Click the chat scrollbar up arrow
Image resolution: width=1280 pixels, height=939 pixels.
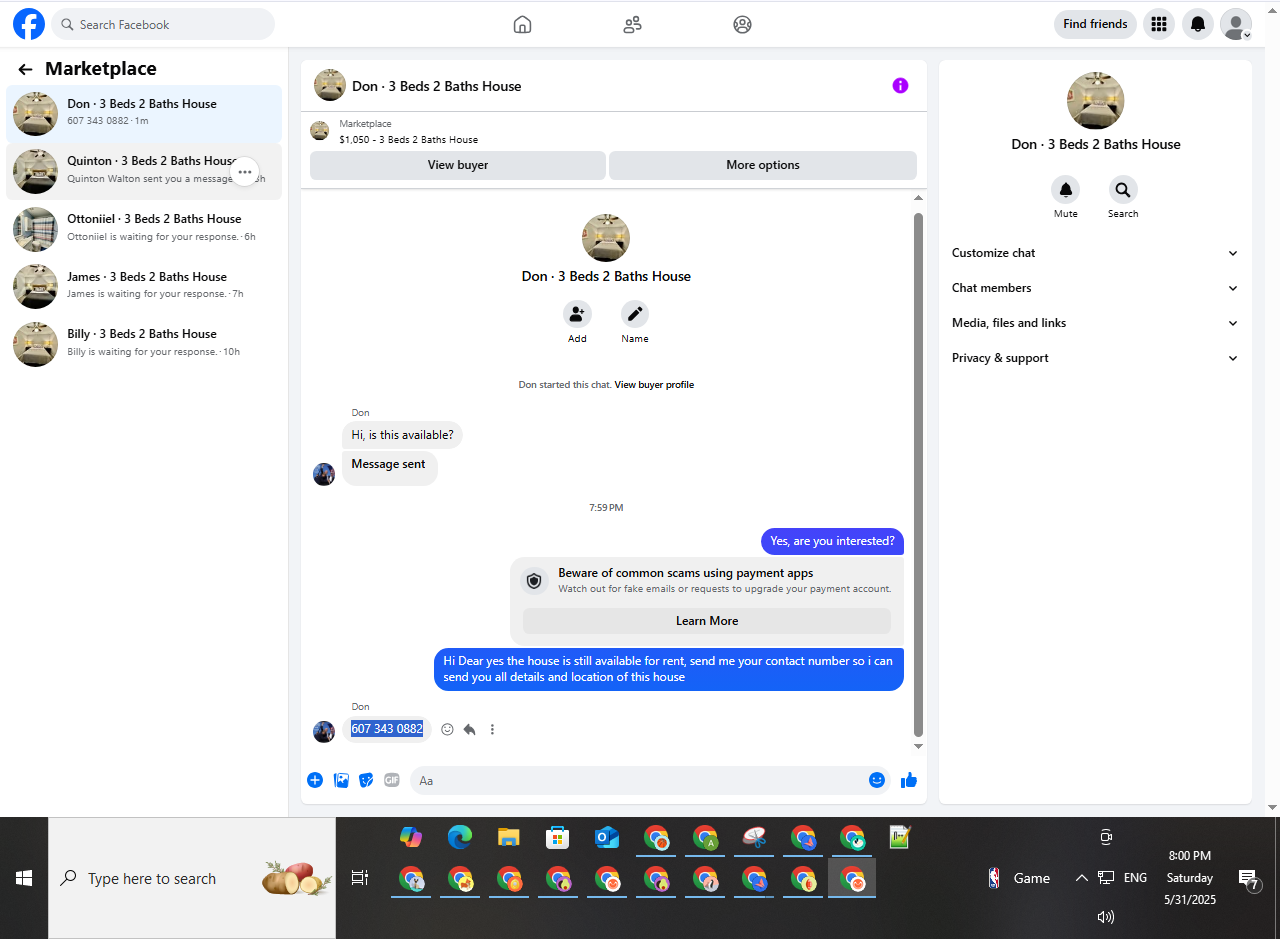918,198
